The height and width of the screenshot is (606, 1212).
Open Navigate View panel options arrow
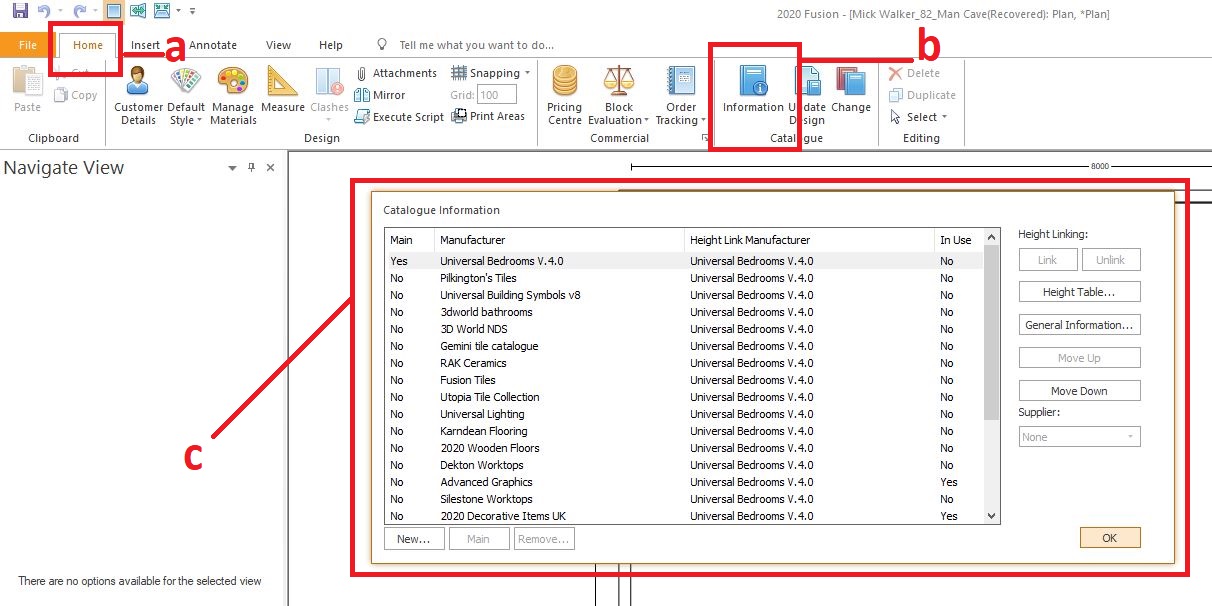coord(232,168)
